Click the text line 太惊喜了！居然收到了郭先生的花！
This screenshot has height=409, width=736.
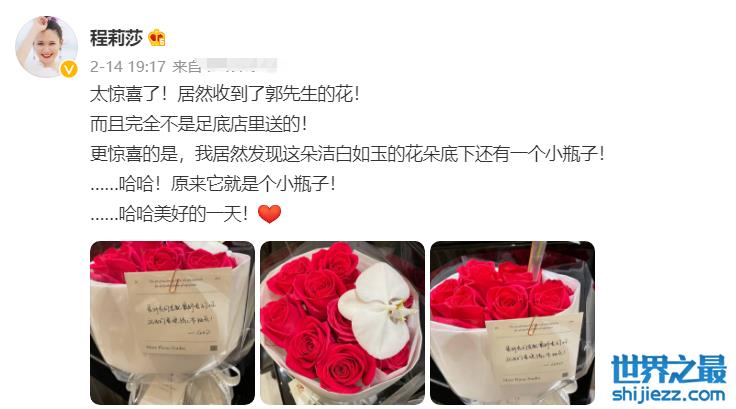[x=225, y=94]
